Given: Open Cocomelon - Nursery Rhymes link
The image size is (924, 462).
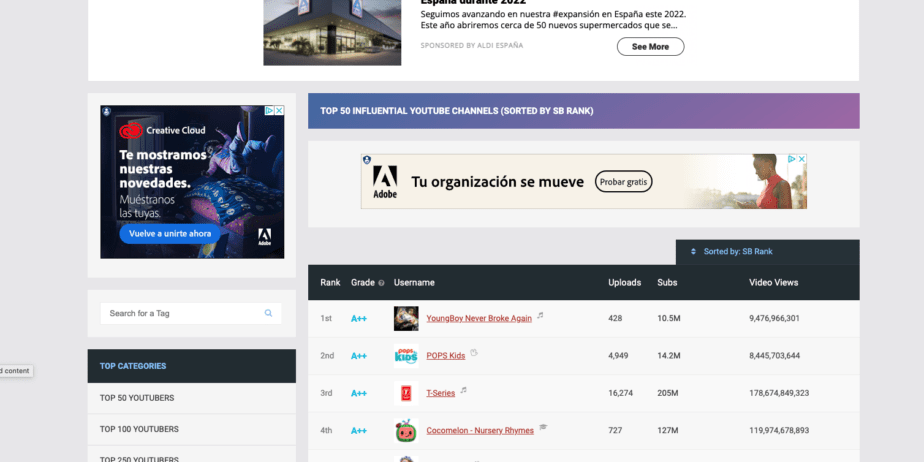Looking at the screenshot, I should tap(480, 431).
